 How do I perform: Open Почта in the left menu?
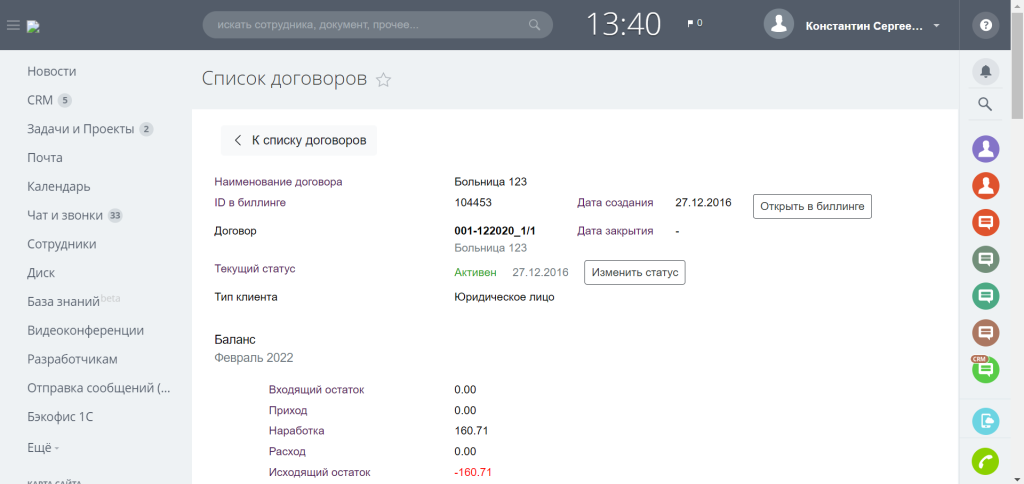[x=45, y=157]
